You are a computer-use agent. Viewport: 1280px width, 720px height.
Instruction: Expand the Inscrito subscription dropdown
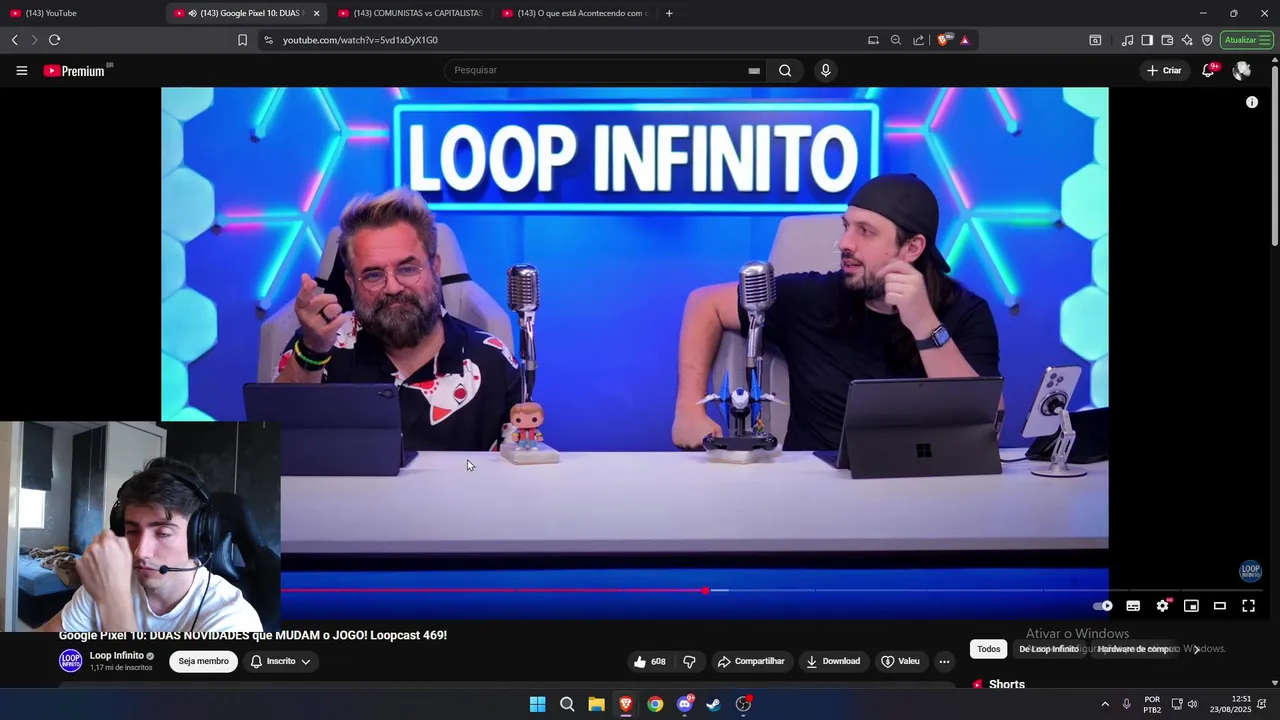click(x=280, y=661)
